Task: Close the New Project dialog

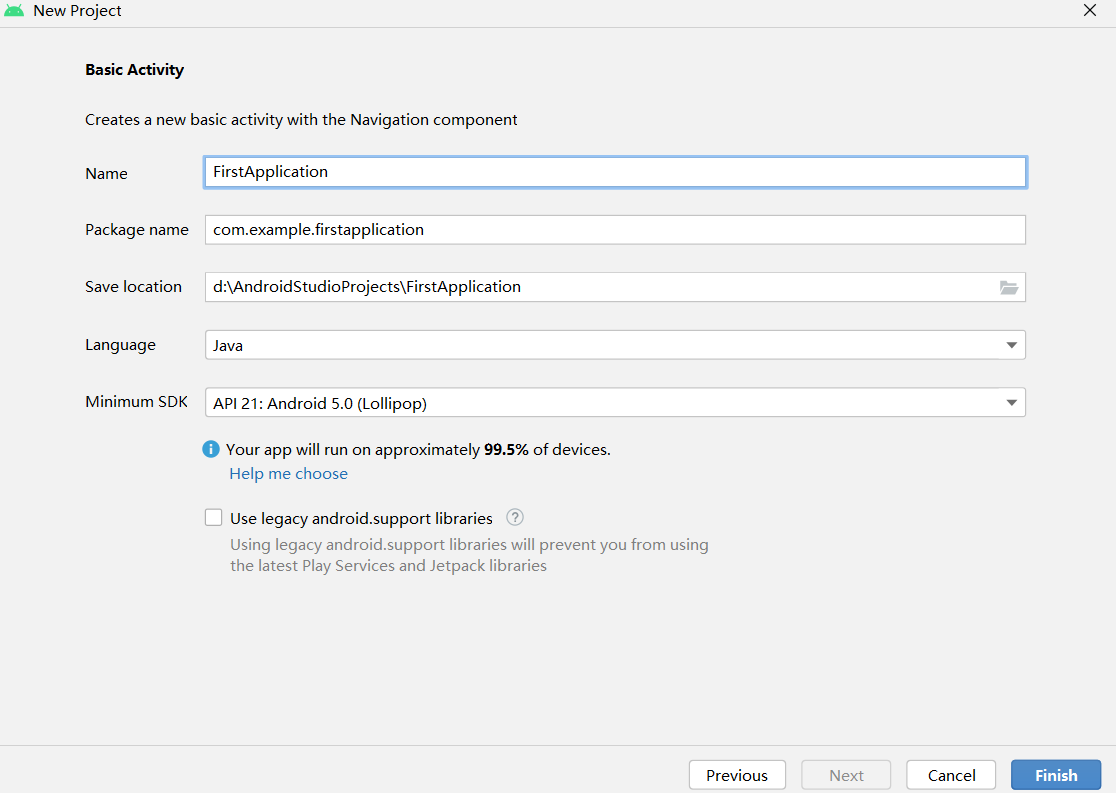Action: tap(1090, 11)
